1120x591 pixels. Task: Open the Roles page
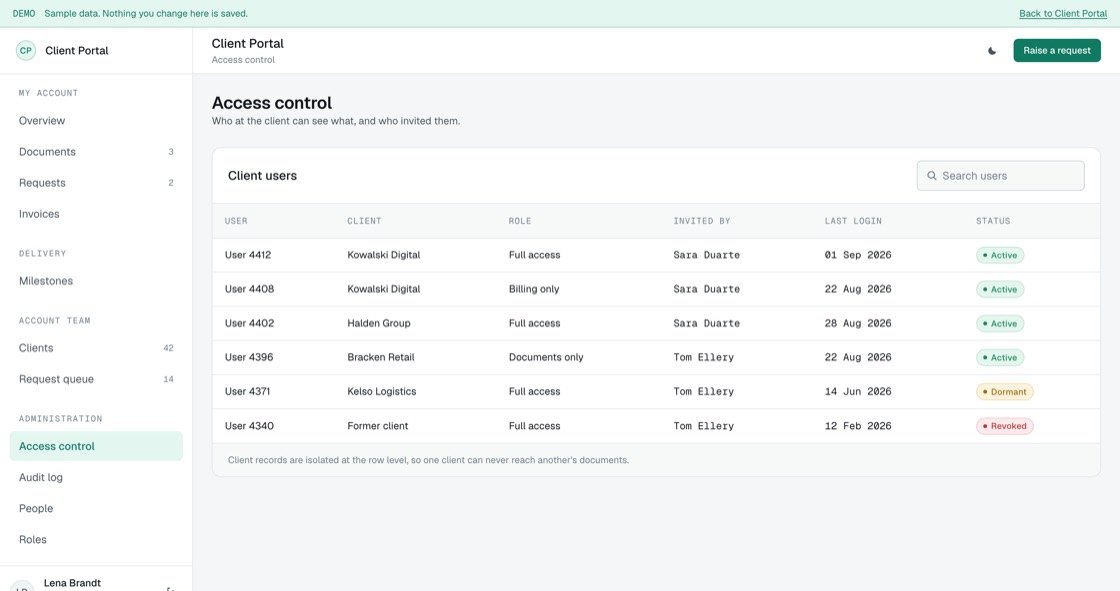[x=96, y=540]
